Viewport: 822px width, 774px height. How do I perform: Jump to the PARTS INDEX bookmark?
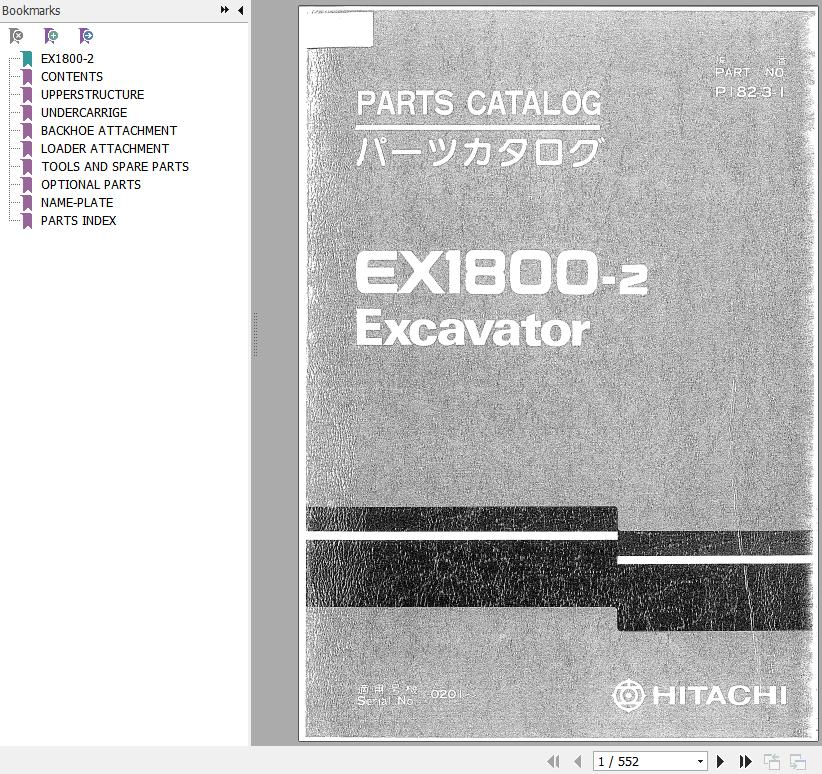[79, 221]
